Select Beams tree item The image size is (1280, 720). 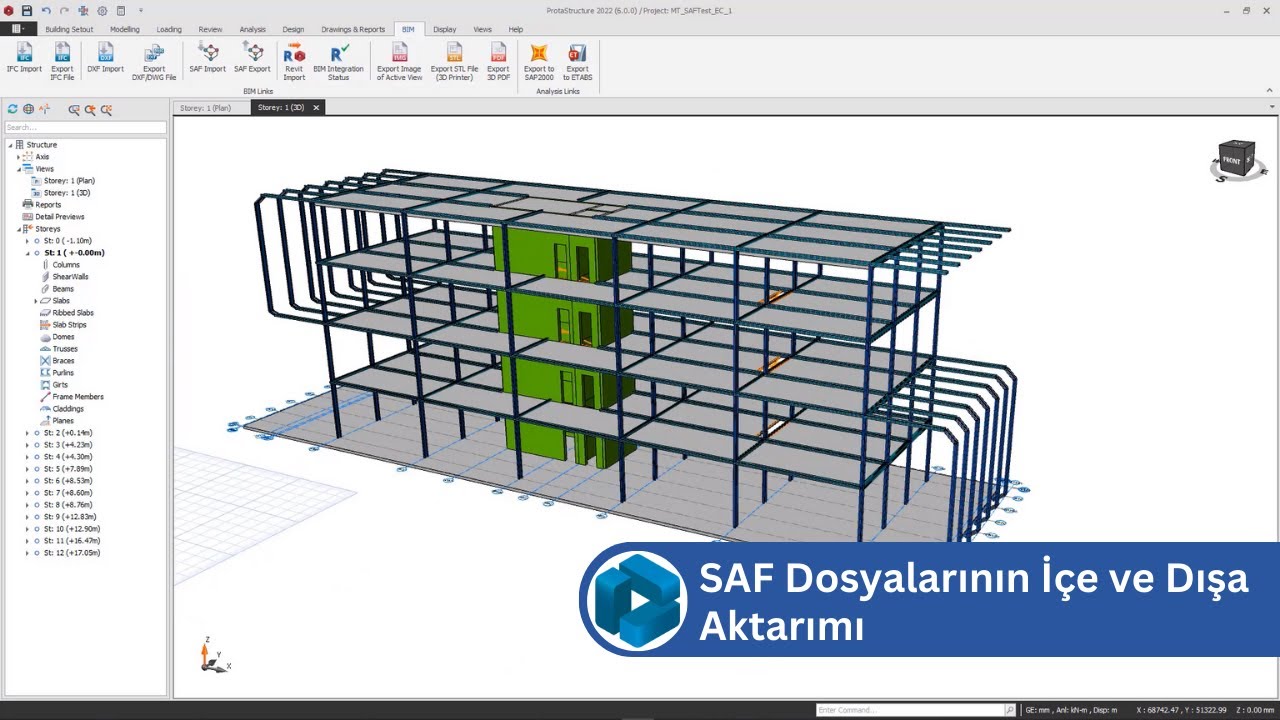click(63, 289)
